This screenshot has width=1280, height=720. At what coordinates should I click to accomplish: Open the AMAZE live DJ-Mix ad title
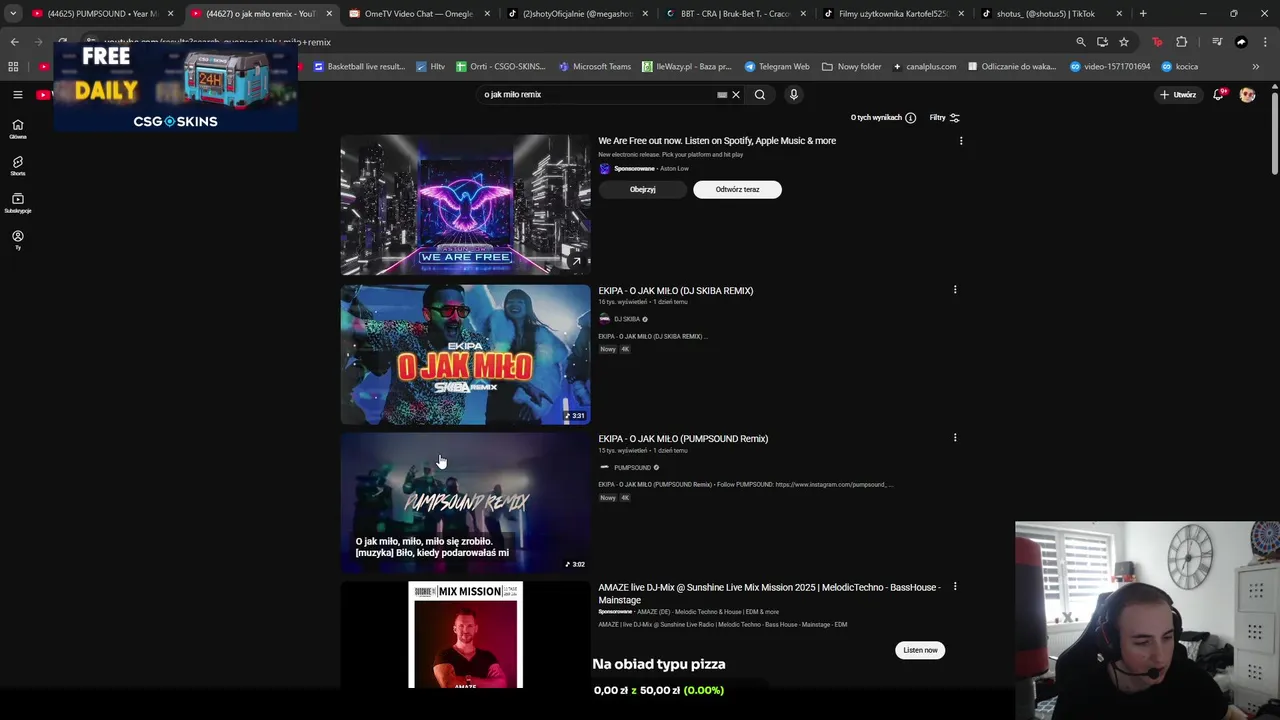(x=769, y=593)
